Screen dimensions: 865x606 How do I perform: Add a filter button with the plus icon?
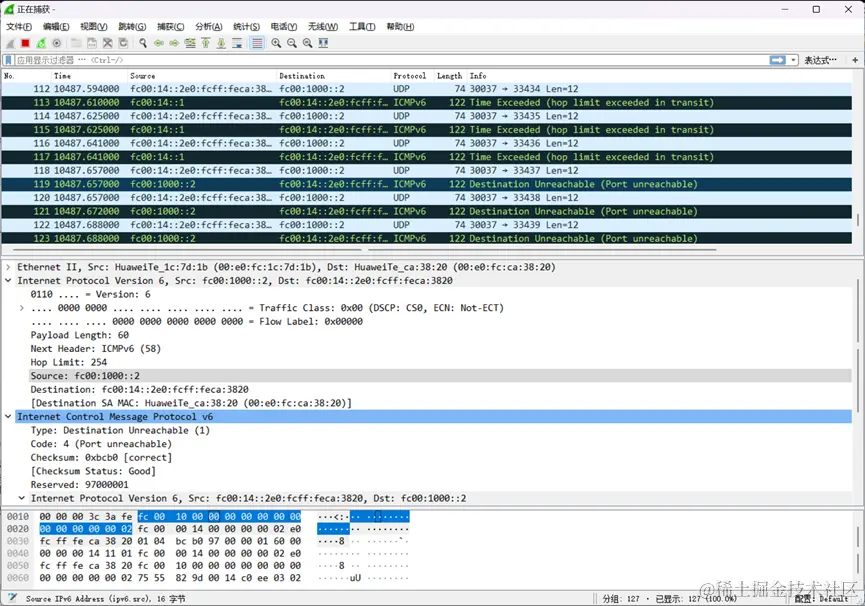point(855,60)
